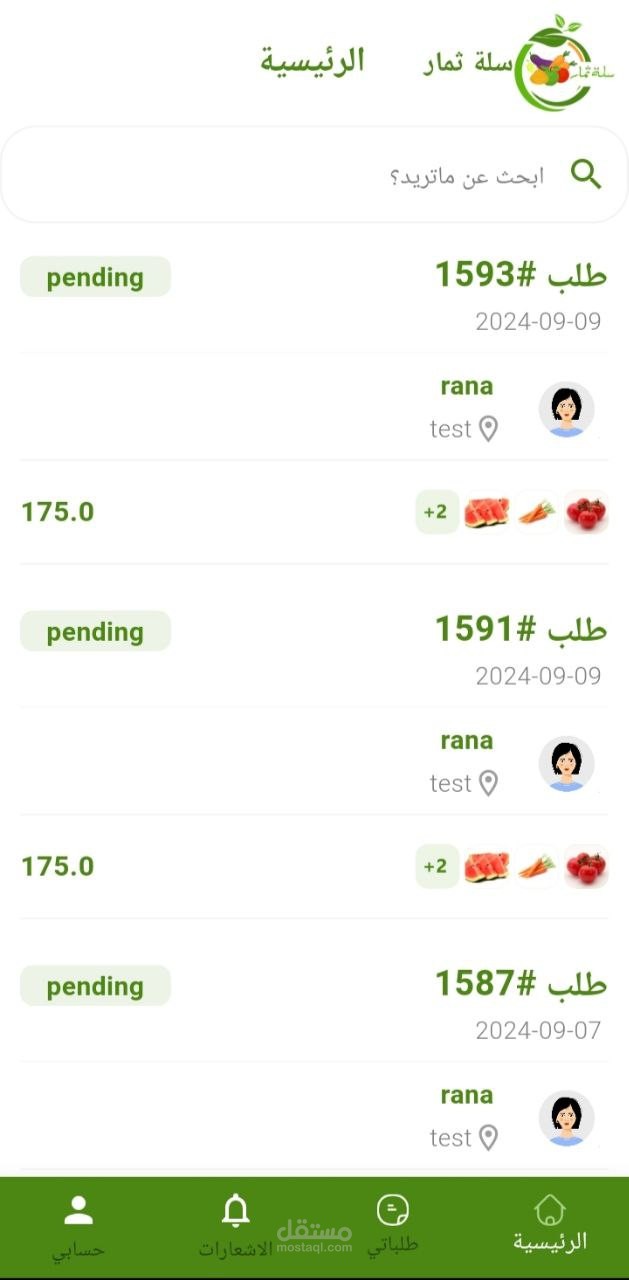Select الرئيسية home icon in bottom bar
Viewport: 629px width, 1280px height.
(x=550, y=1212)
